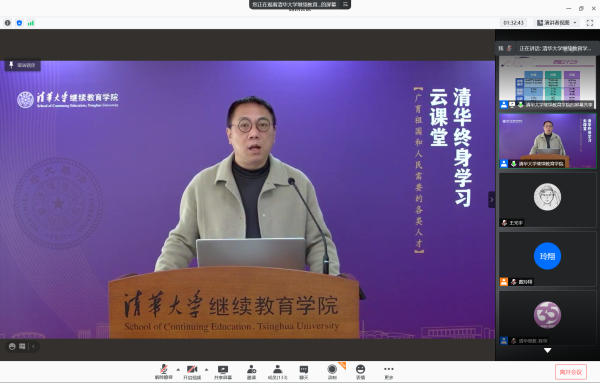Image resolution: width=600 pixels, height=383 pixels.
Task: Expand the camera video options arrow
Action: (206, 369)
